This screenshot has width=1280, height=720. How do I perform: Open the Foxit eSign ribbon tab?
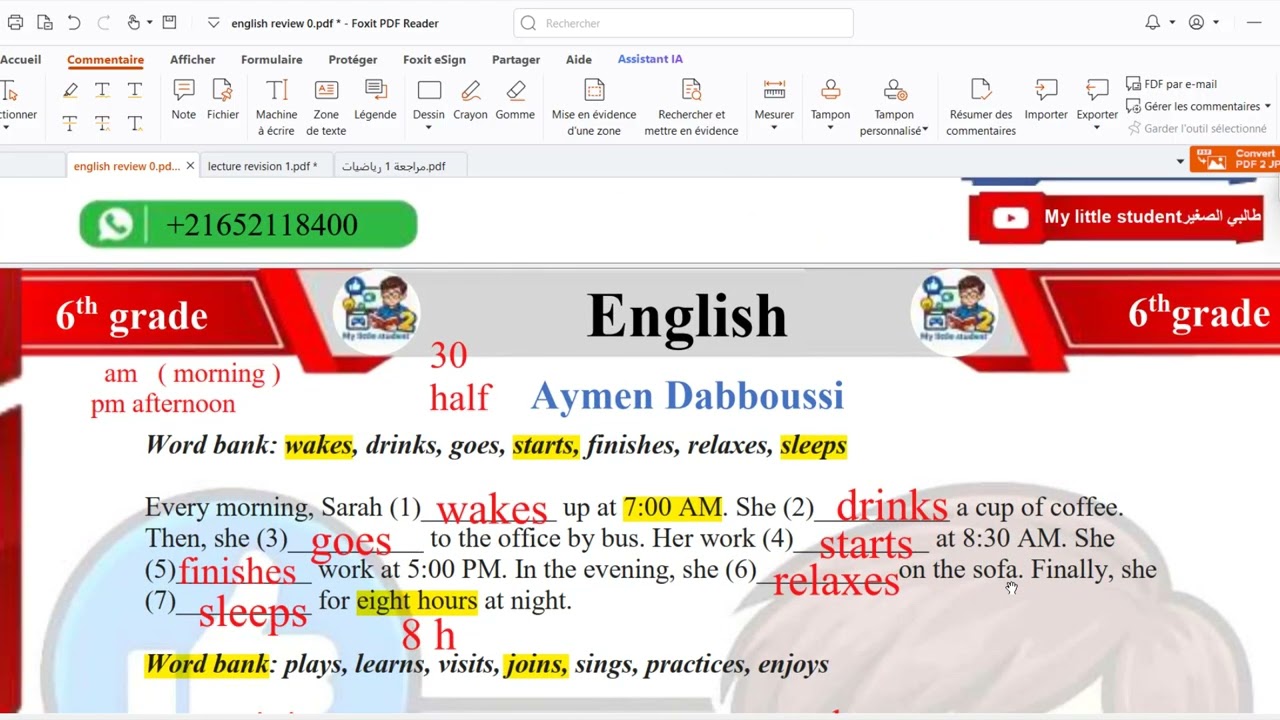pyautogui.click(x=434, y=59)
